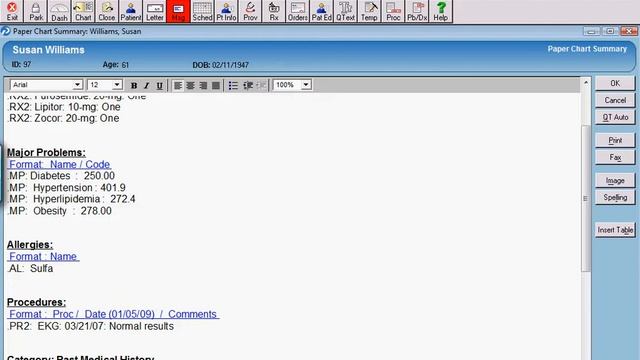Click the Print button
Screen dimensions: 640x360
(615, 140)
